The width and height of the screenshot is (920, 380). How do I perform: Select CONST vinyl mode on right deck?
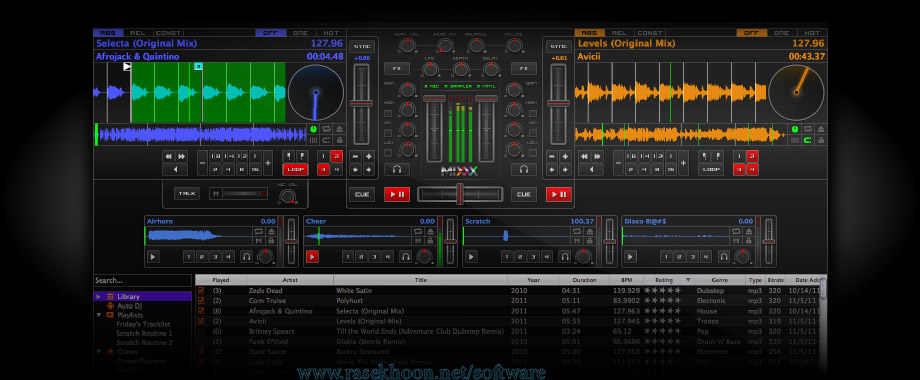(650, 33)
